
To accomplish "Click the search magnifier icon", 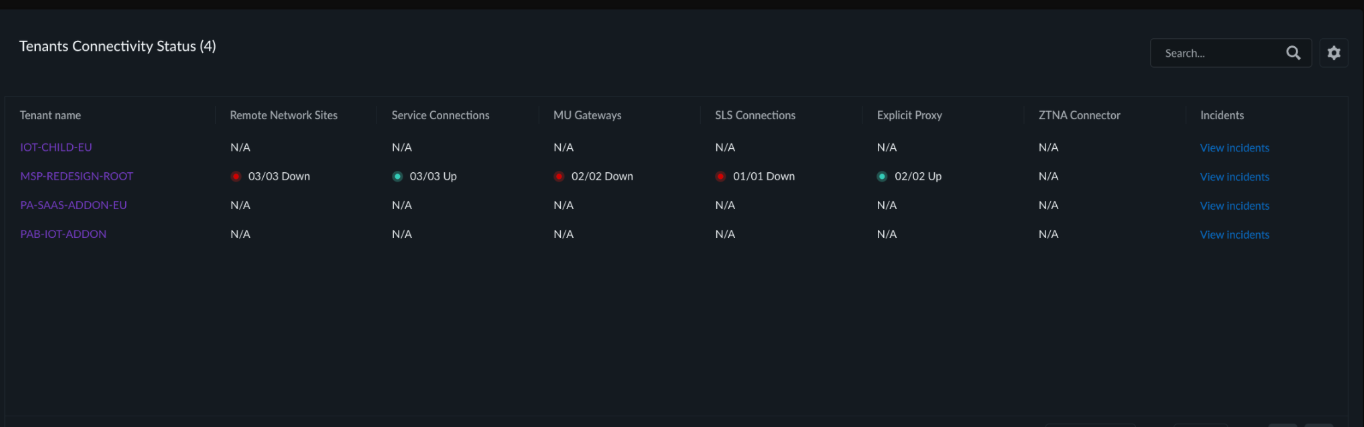I will (x=1293, y=53).
